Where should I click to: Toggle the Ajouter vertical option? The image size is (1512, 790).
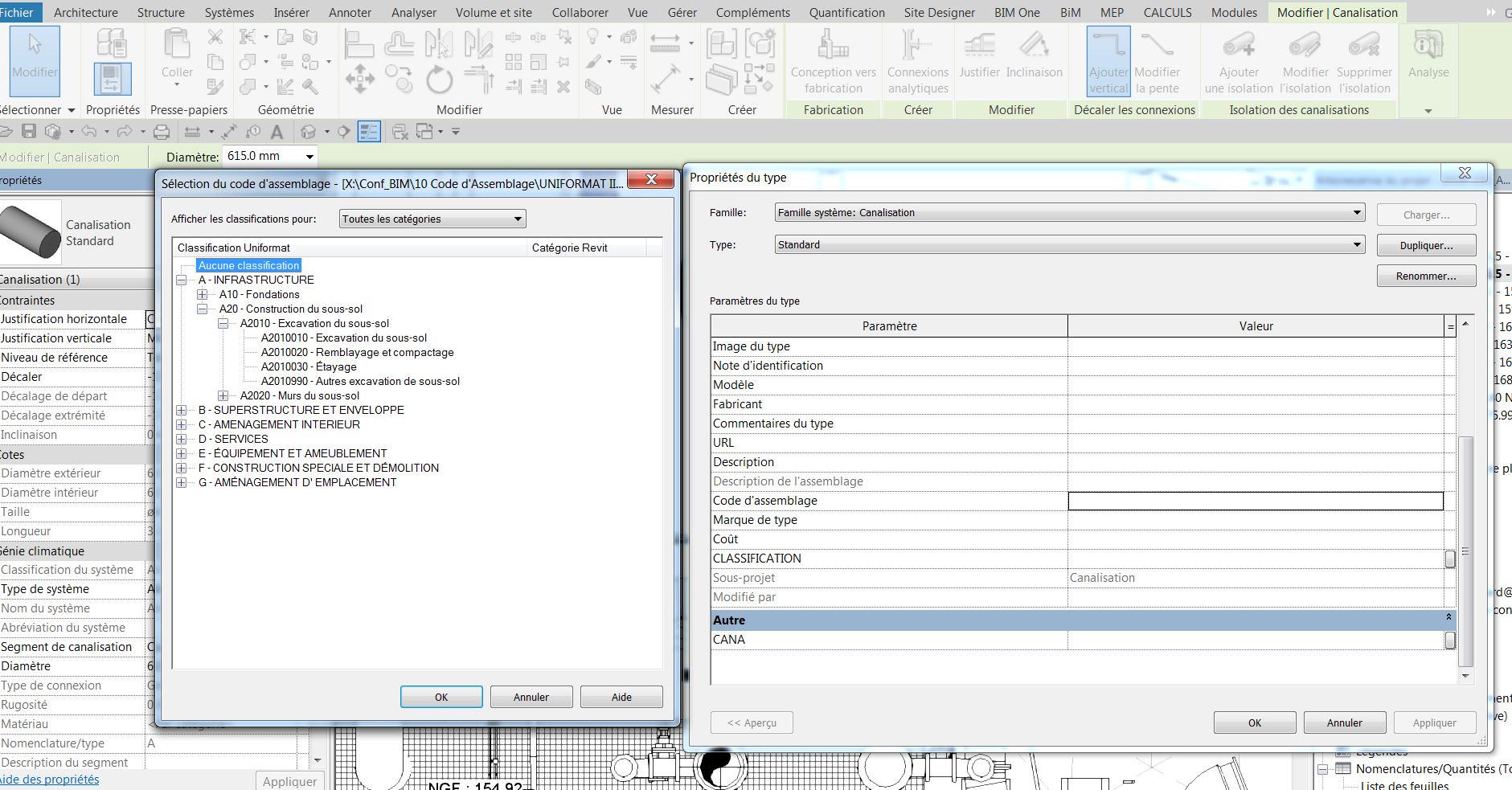click(x=1108, y=60)
